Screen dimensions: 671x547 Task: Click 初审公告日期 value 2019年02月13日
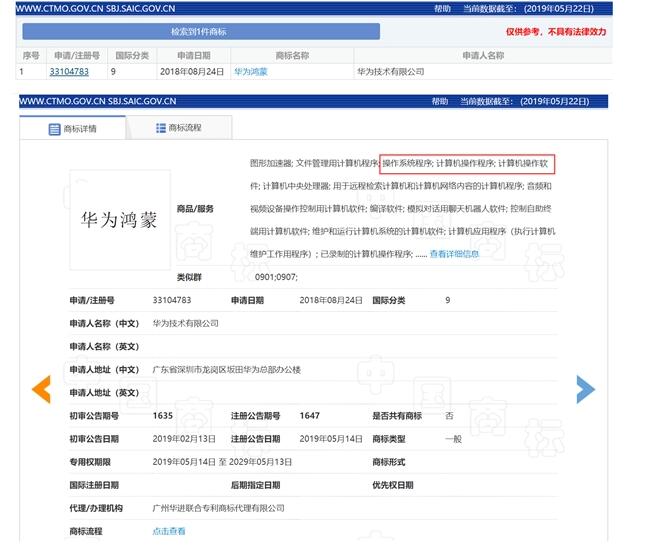(184, 439)
